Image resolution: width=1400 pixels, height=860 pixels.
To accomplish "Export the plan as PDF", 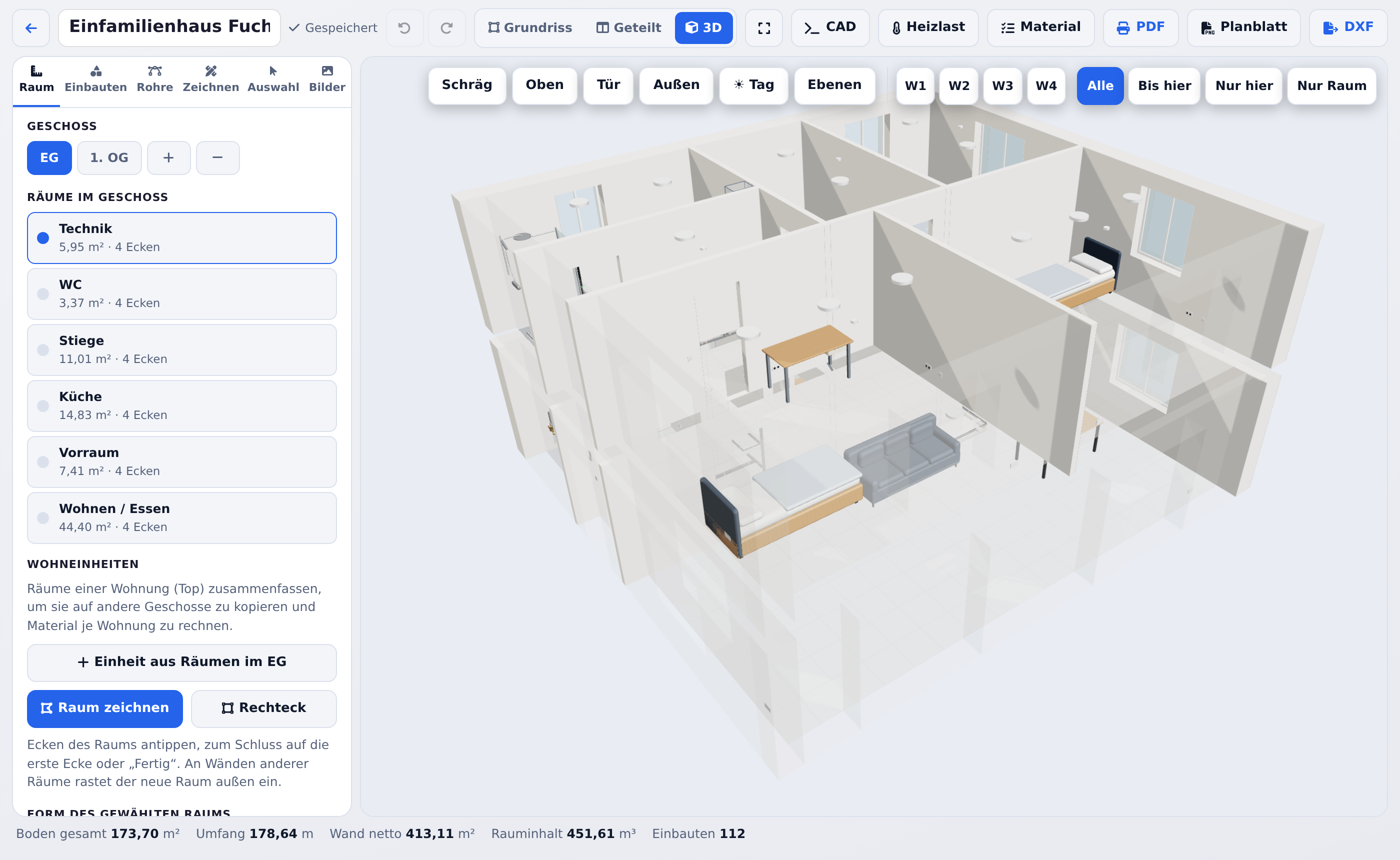I will click(x=1140, y=27).
